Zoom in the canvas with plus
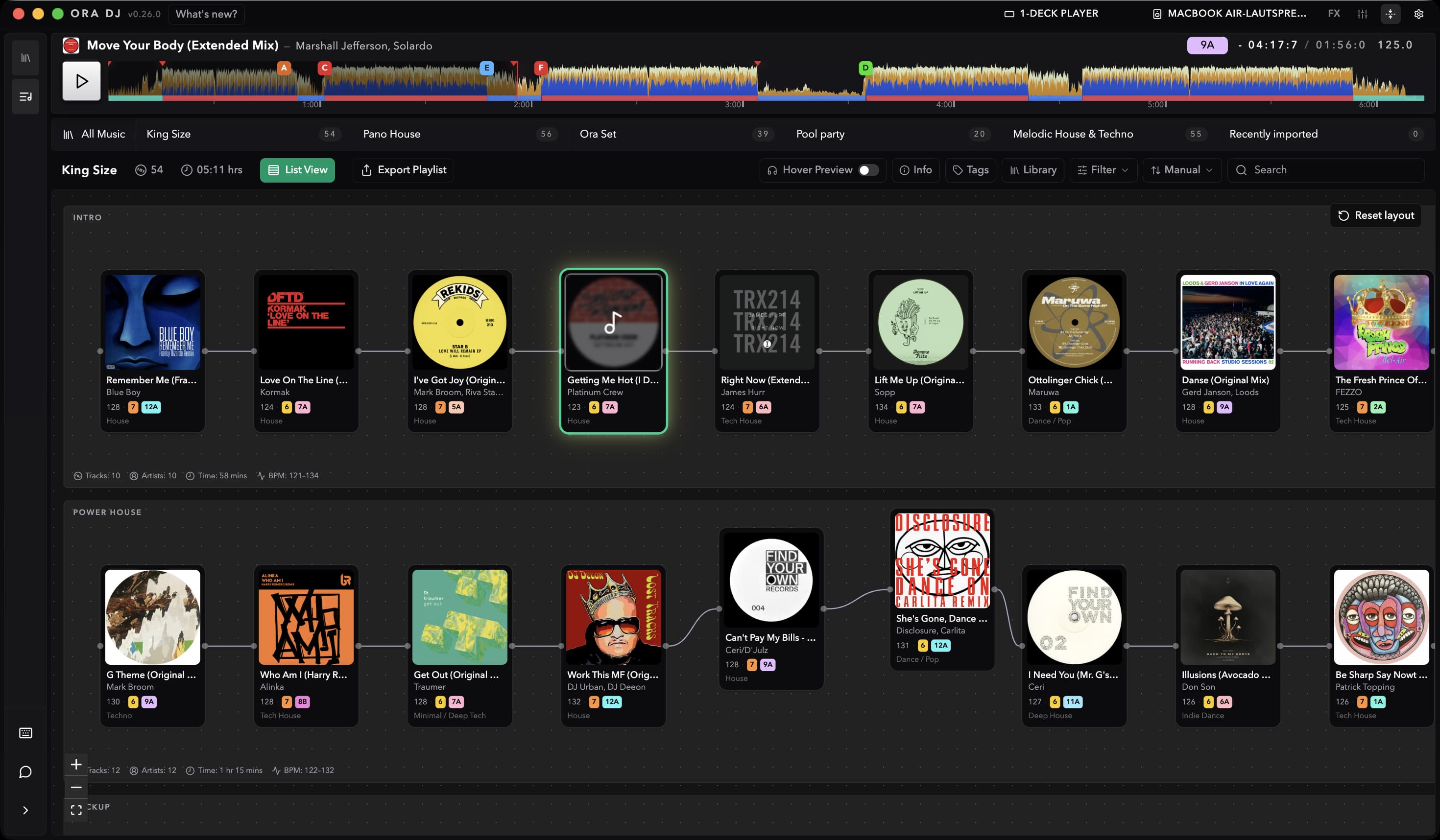This screenshot has height=840, width=1440. (75, 764)
